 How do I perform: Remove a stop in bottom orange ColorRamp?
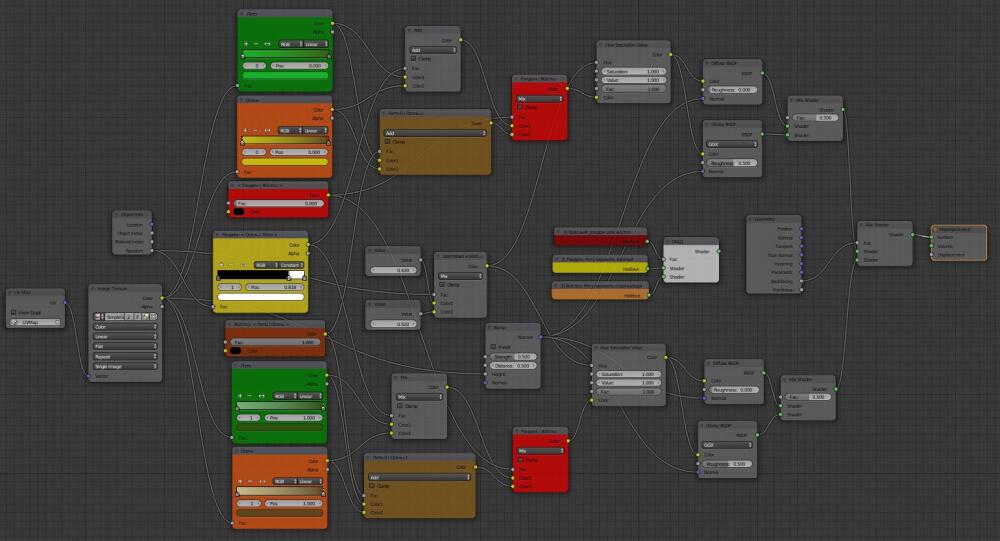click(x=251, y=481)
